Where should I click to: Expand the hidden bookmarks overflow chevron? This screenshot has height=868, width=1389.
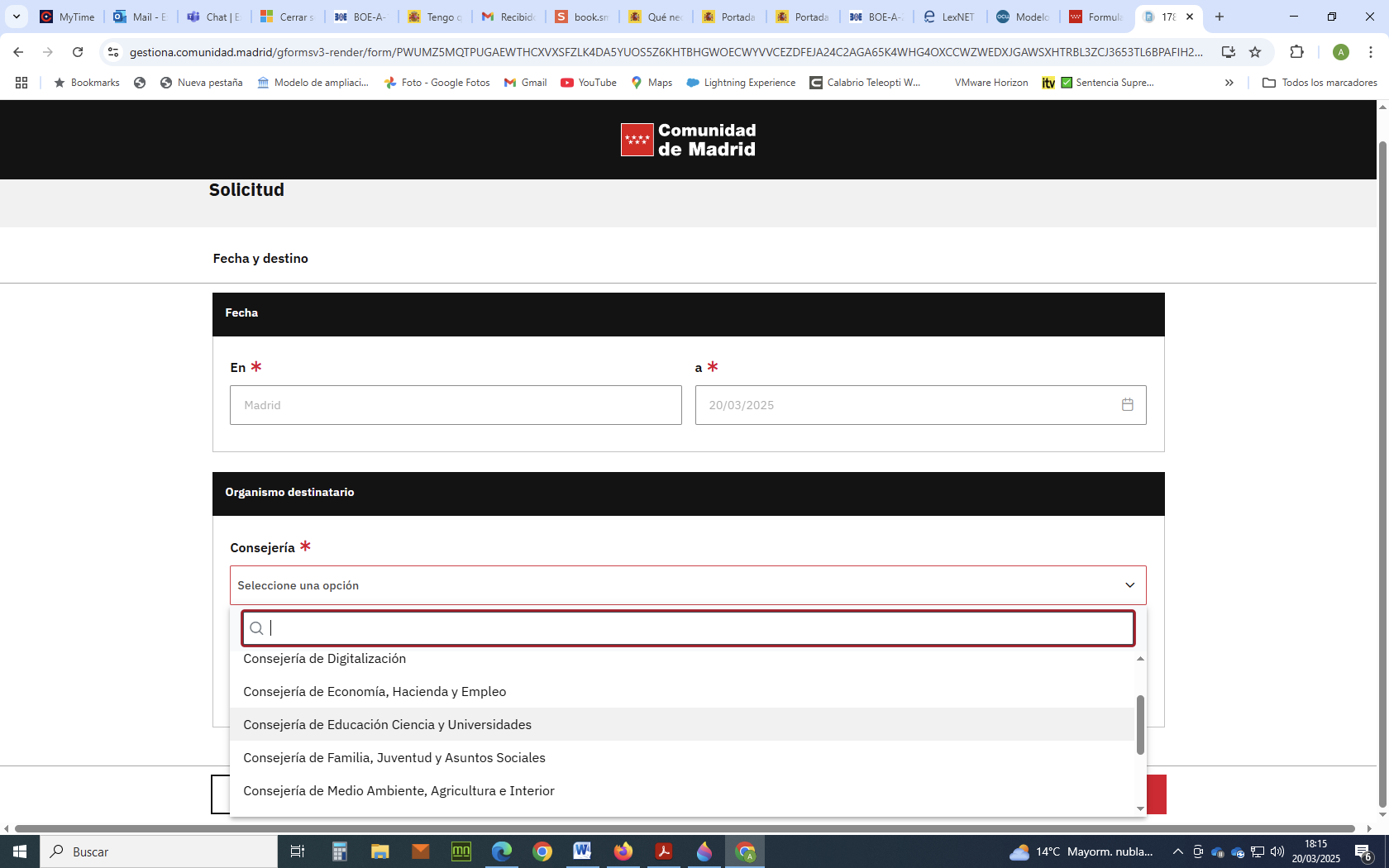pos(1229,83)
